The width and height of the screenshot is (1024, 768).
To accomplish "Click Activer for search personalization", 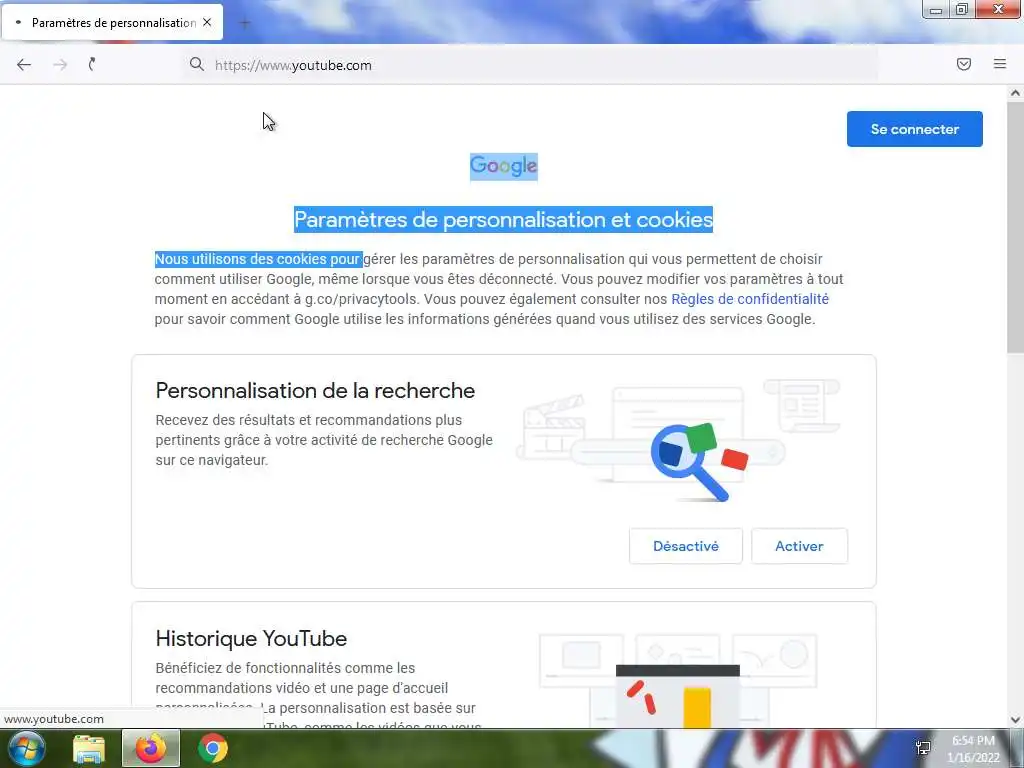I will coord(799,546).
